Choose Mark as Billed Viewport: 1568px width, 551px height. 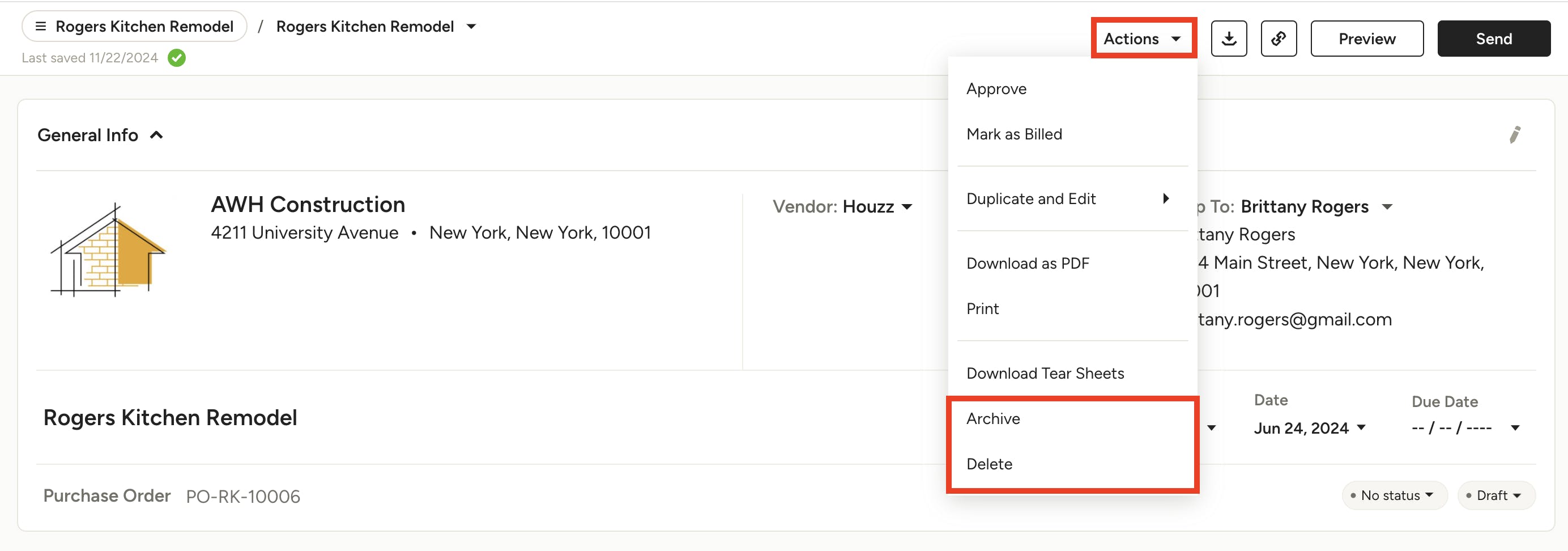(x=1013, y=134)
